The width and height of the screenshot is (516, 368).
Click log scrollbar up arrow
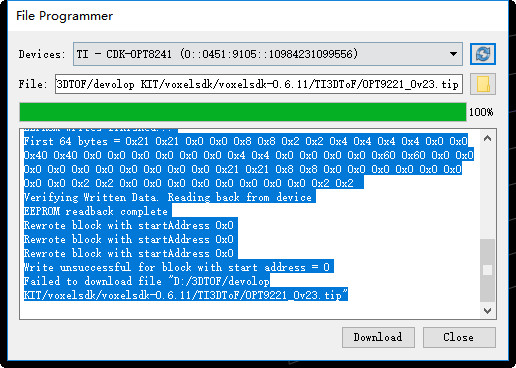[487, 138]
